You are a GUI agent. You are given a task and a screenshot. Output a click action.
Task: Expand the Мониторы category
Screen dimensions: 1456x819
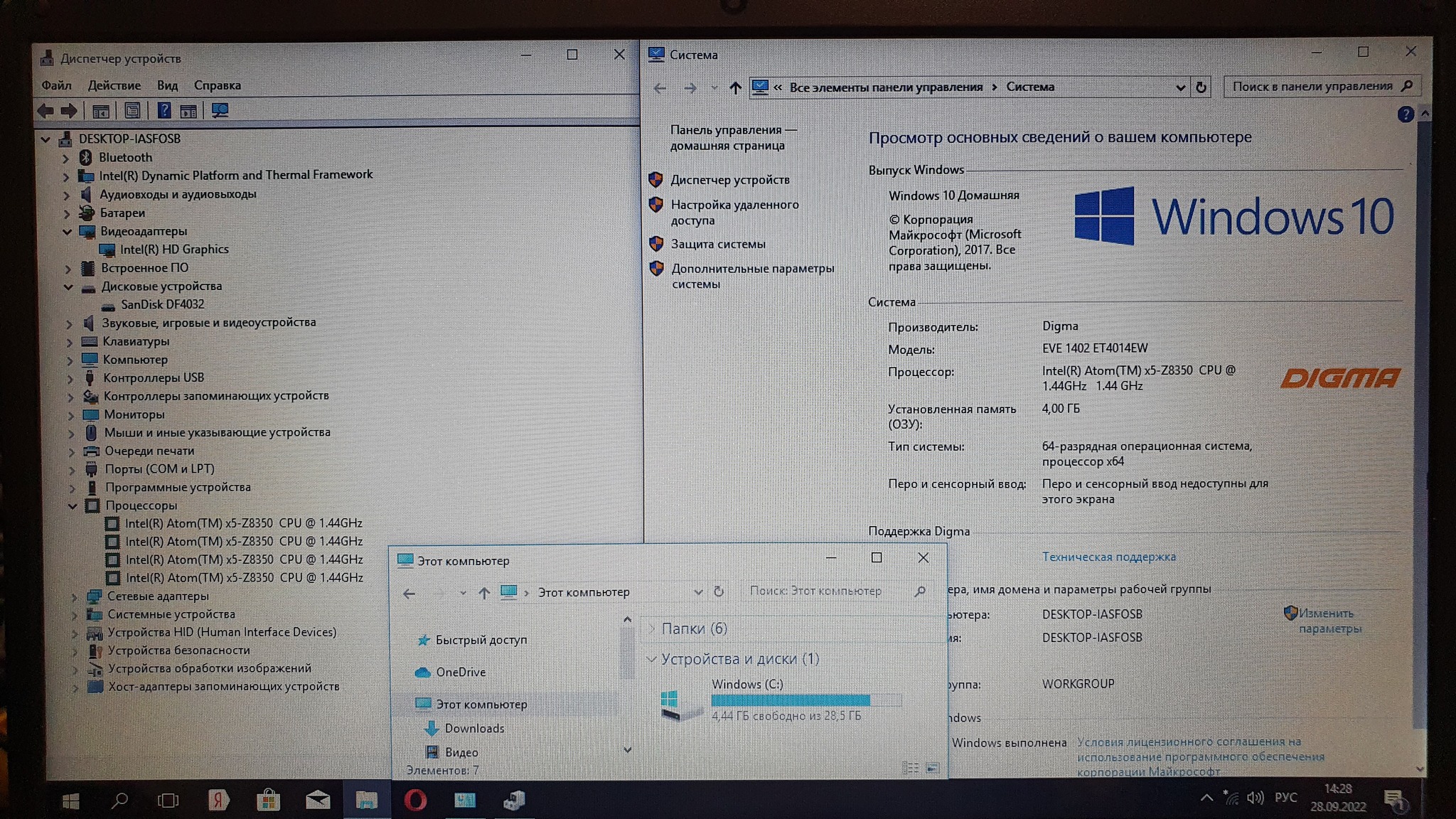click(x=70, y=415)
